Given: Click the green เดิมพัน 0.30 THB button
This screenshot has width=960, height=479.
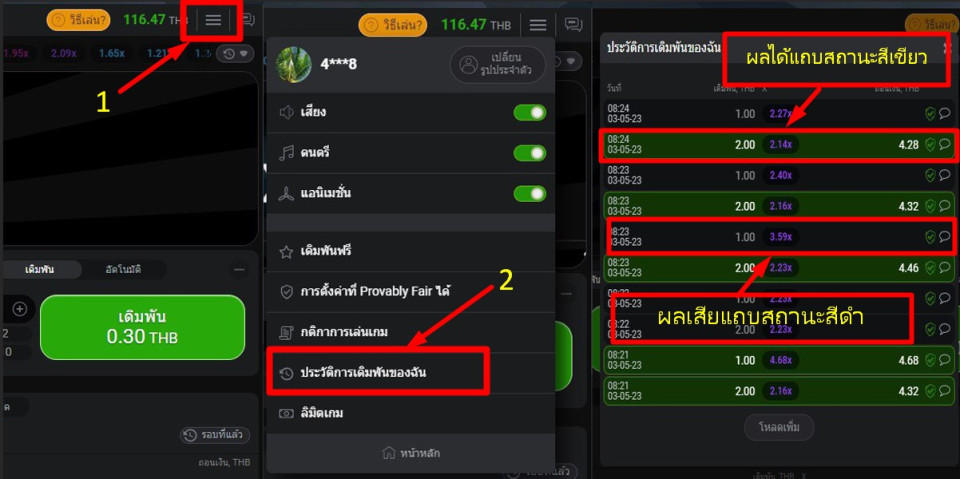Looking at the screenshot, I should click(x=143, y=327).
